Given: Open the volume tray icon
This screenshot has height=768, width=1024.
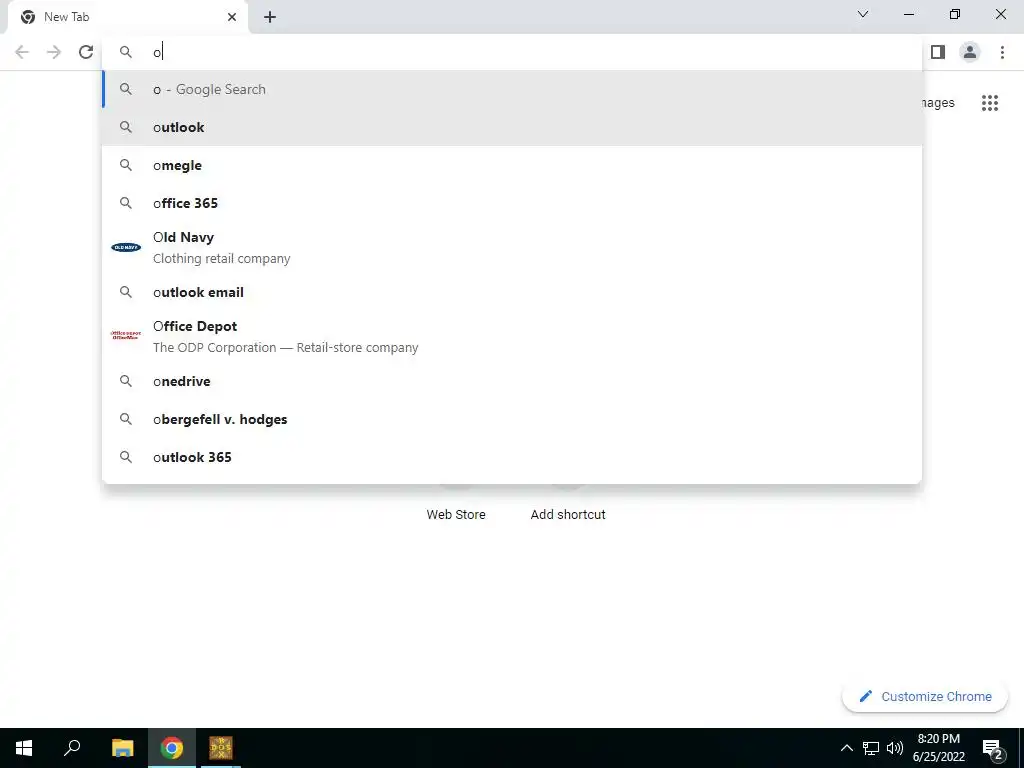Looking at the screenshot, I should coord(895,748).
